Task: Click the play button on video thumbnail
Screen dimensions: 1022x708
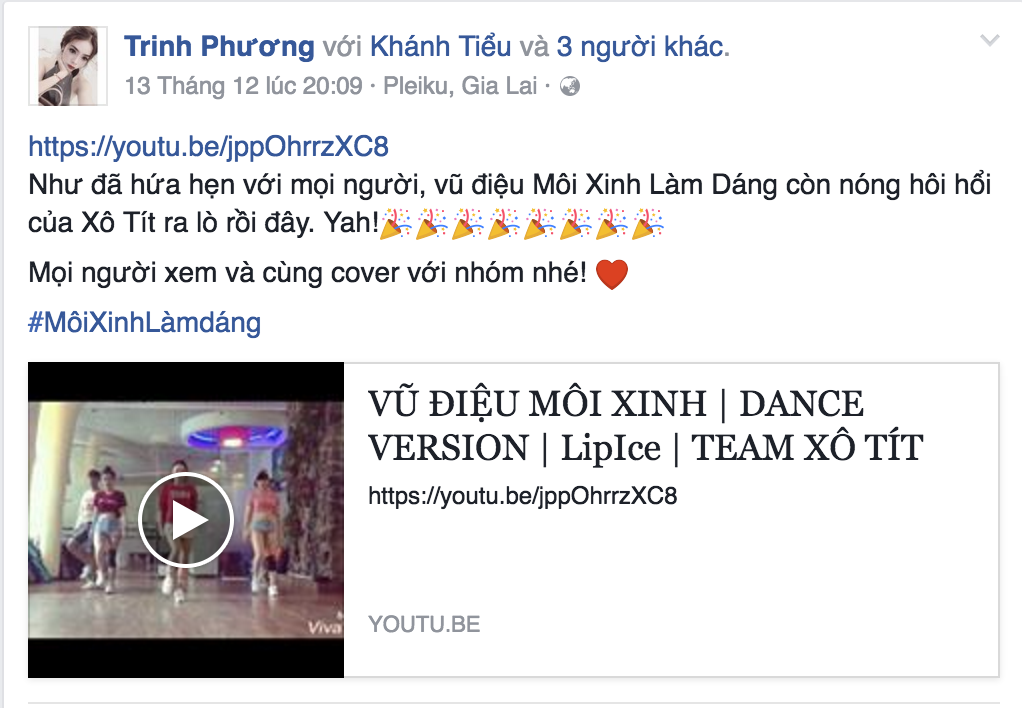Action: (186, 520)
